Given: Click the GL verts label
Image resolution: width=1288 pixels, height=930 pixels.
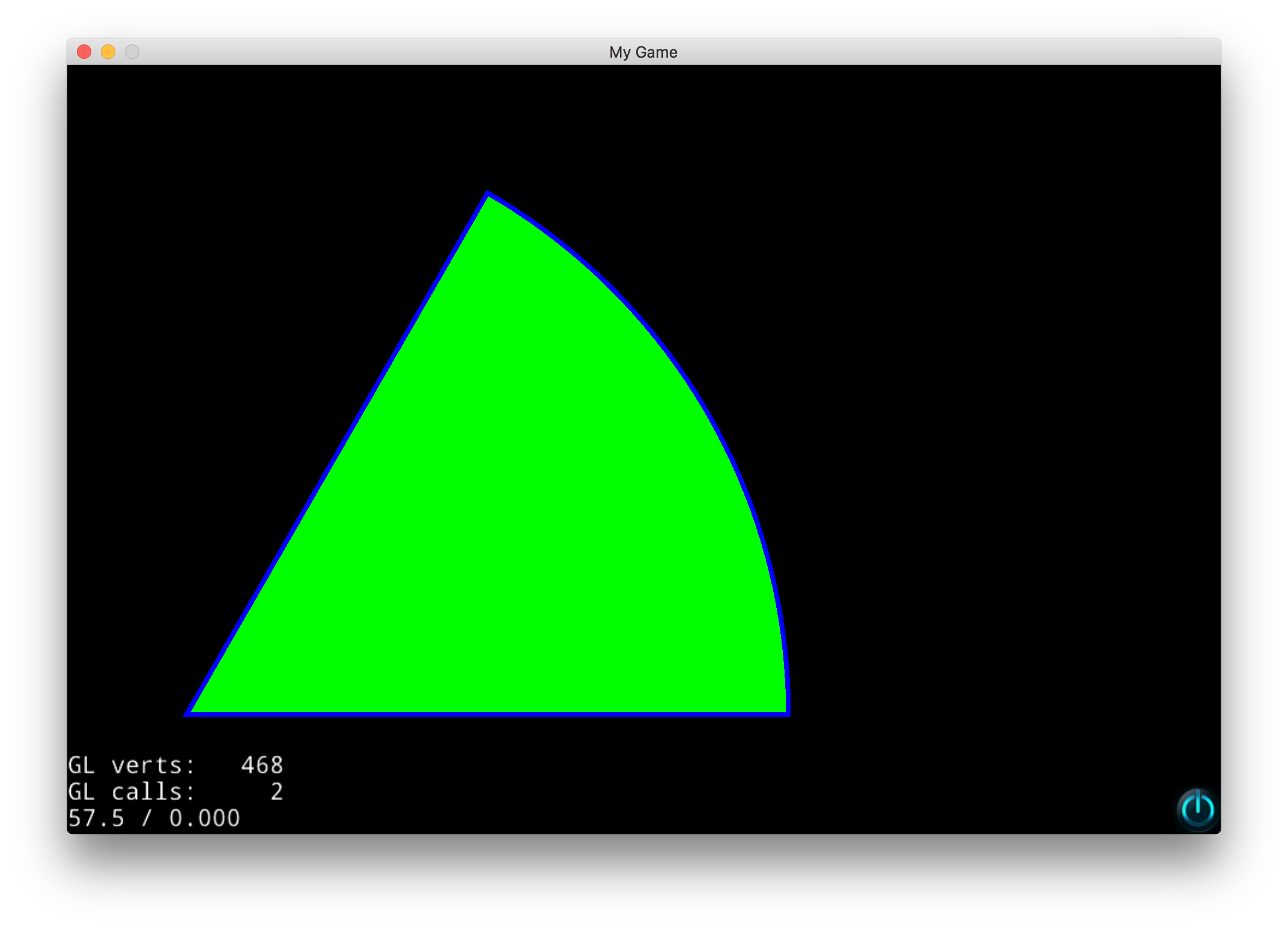Looking at the screenshot, I should (x=131, y=765).
